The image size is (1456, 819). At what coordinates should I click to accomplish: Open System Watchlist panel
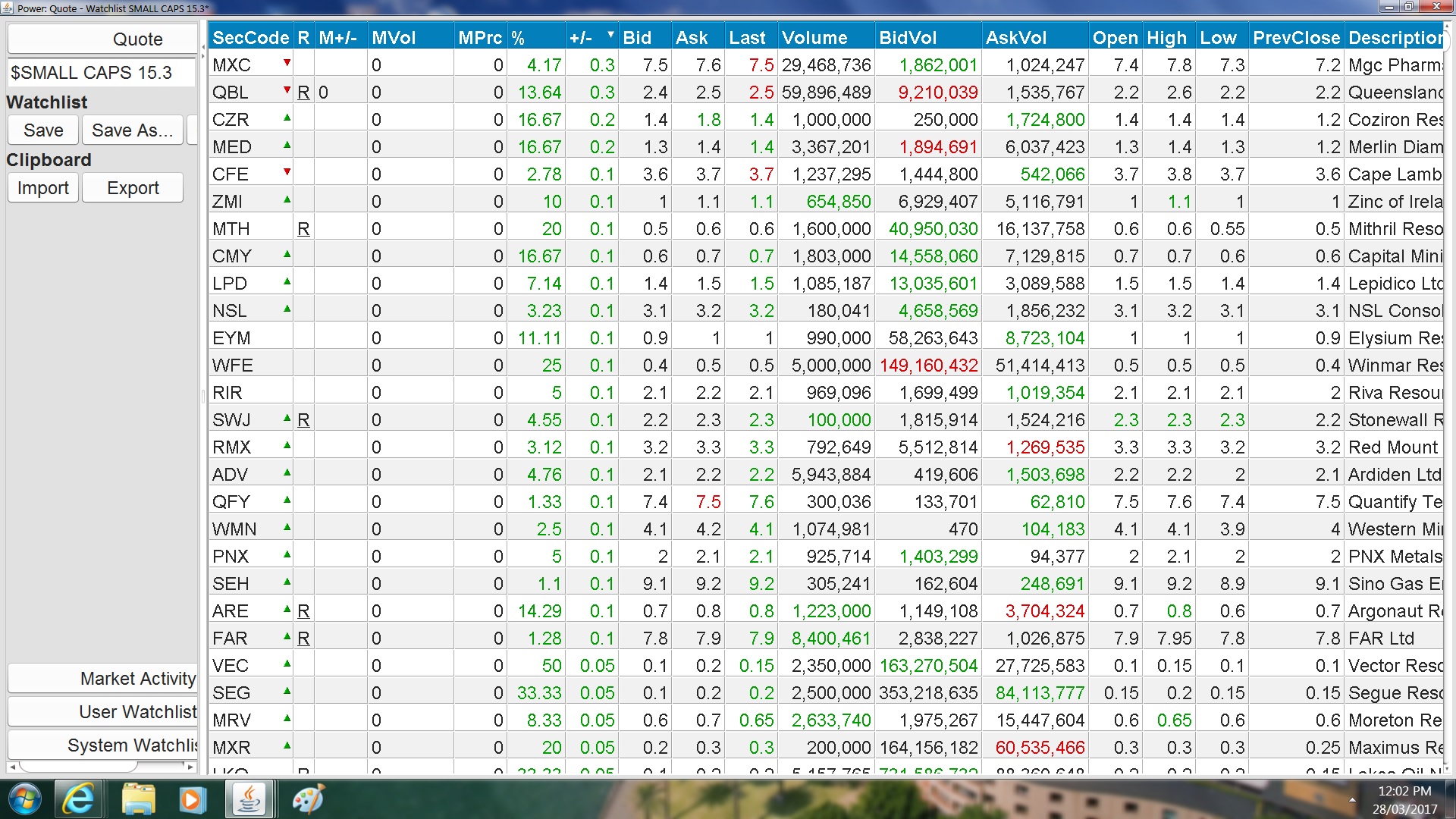coord(102,745)
